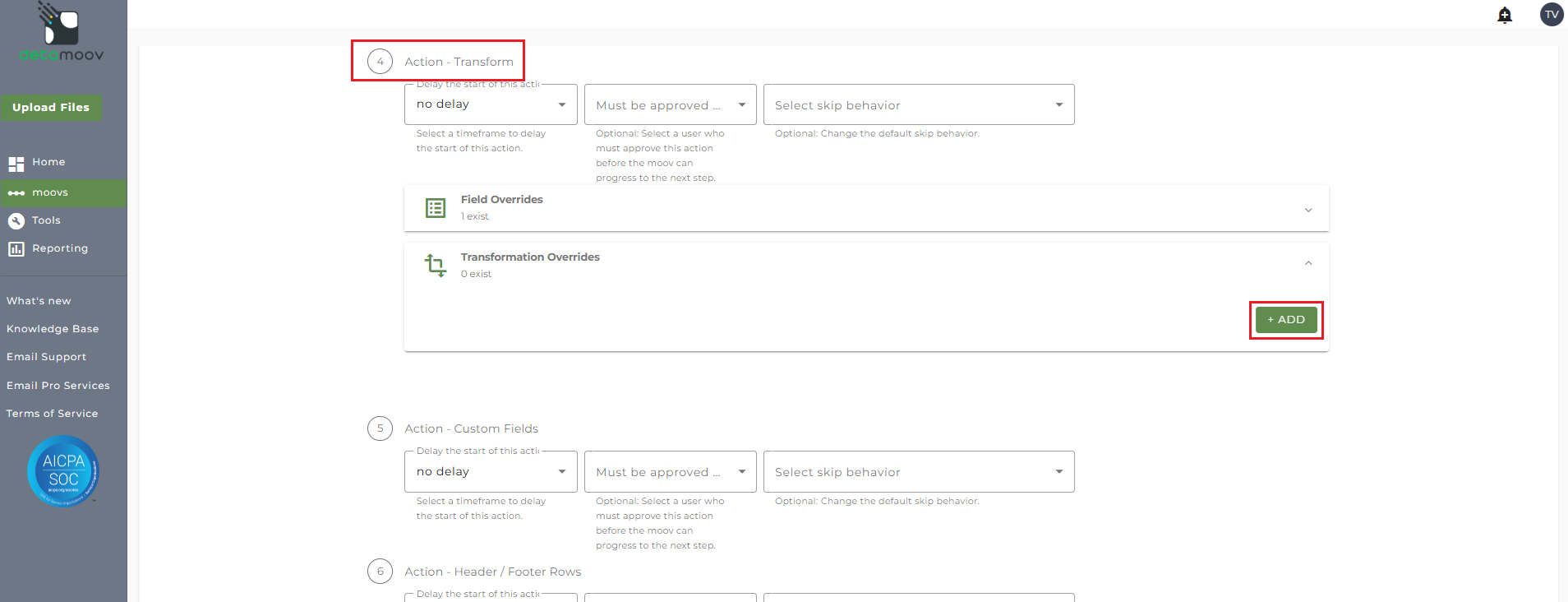Click the Tools wrench icon

pos(16,220)
